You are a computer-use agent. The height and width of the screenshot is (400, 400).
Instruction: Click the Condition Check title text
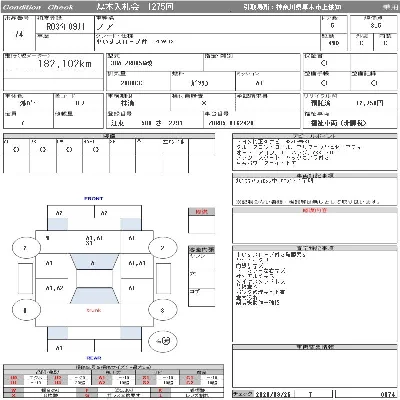pyautogui.click(x=37, y=7)
